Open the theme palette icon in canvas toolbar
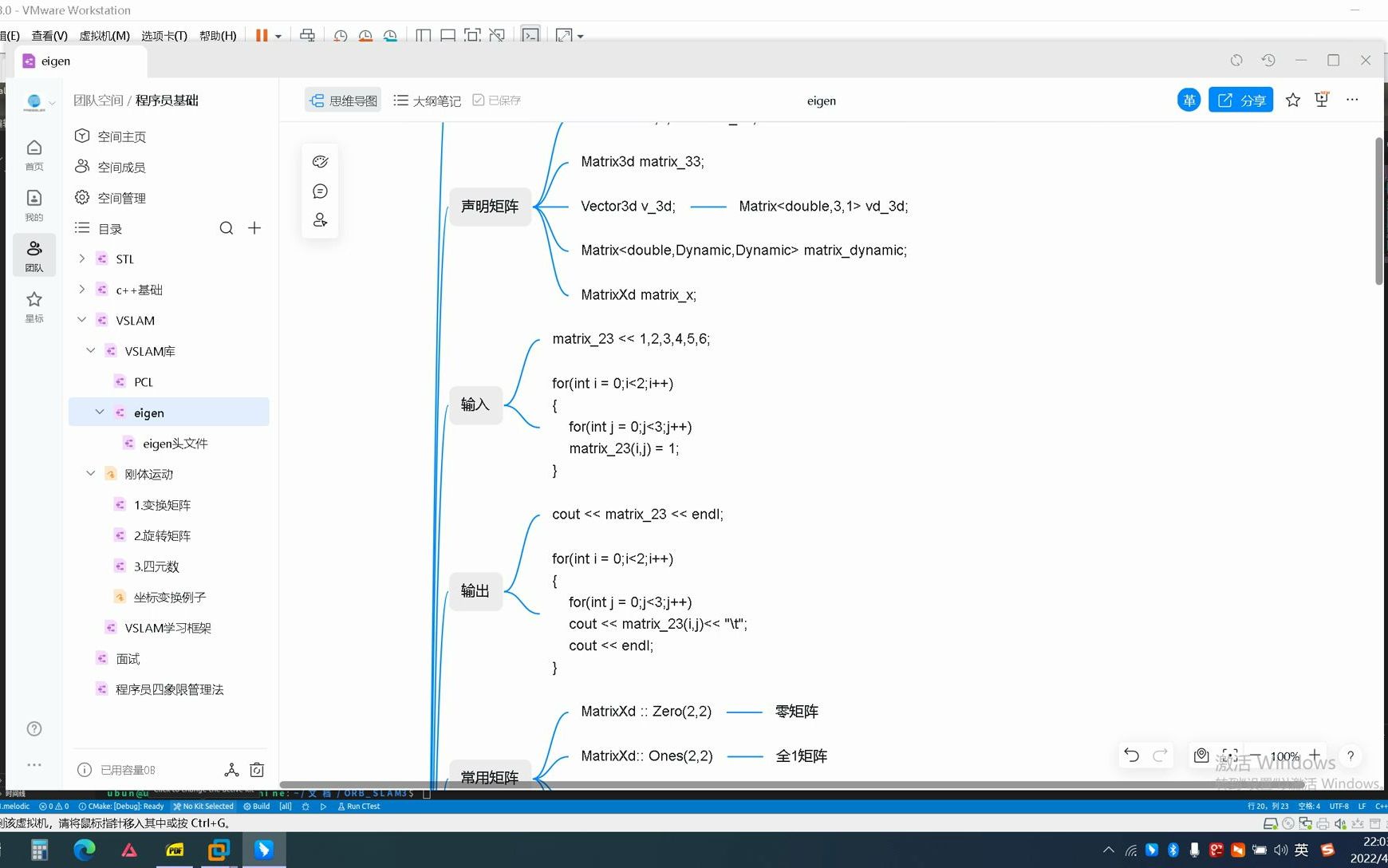Viewport: 1388px width, 868px height. point(320,162)
